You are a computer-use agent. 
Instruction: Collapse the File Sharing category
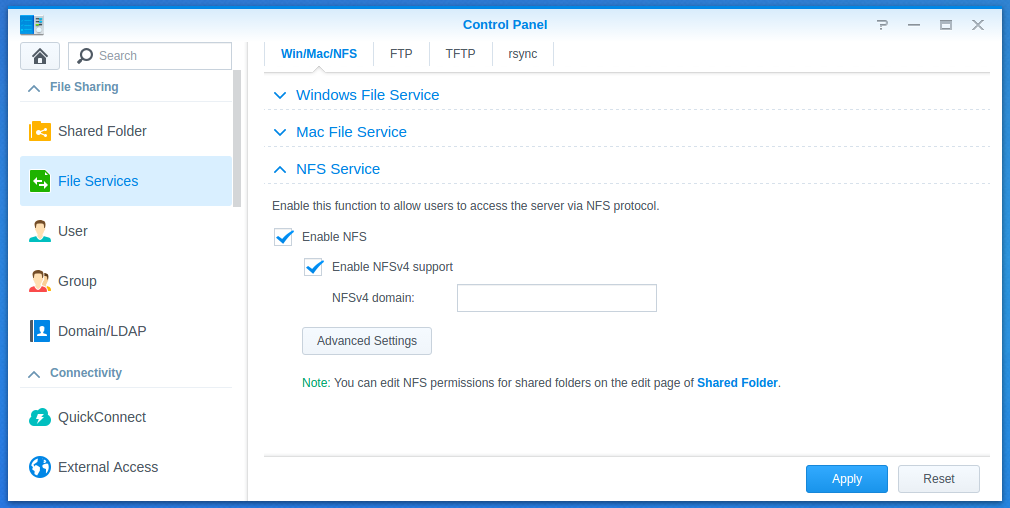(34, 88)
